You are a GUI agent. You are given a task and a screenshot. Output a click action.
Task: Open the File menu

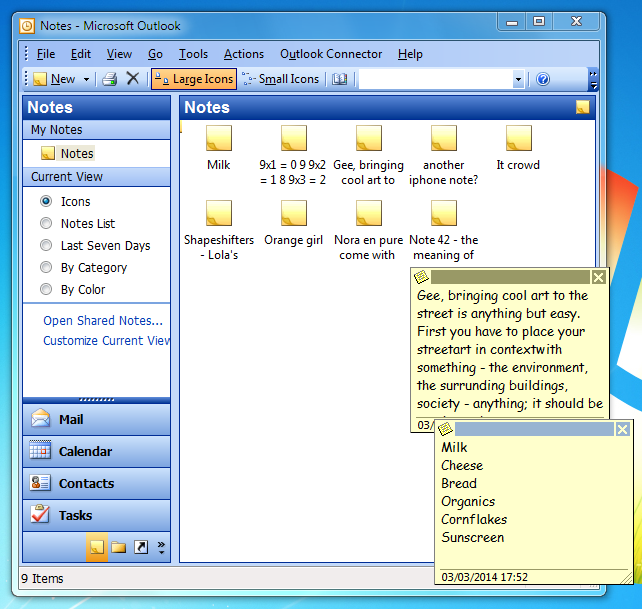coord(45,54)
